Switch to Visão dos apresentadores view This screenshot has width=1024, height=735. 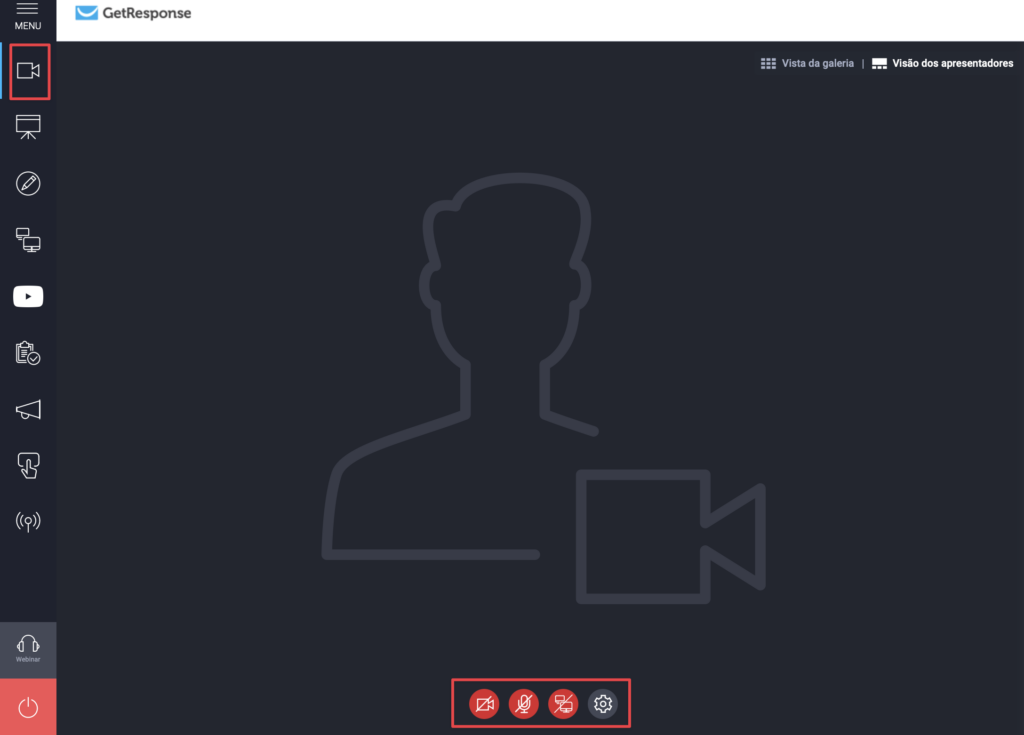(942, 63)
